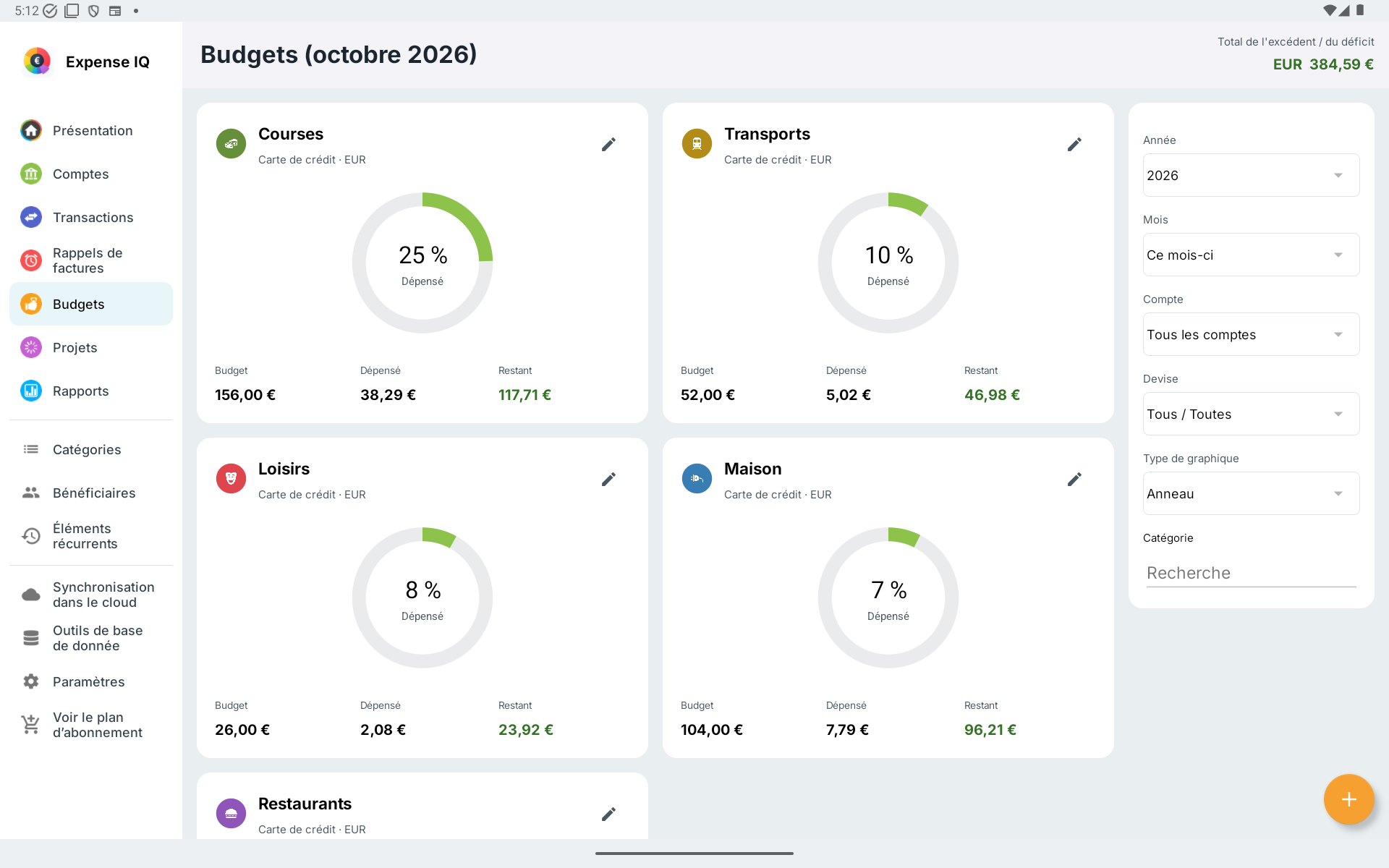
Task: Expand the Mois dropdown showing Ce mois-ci
Action: (1251, 255)
